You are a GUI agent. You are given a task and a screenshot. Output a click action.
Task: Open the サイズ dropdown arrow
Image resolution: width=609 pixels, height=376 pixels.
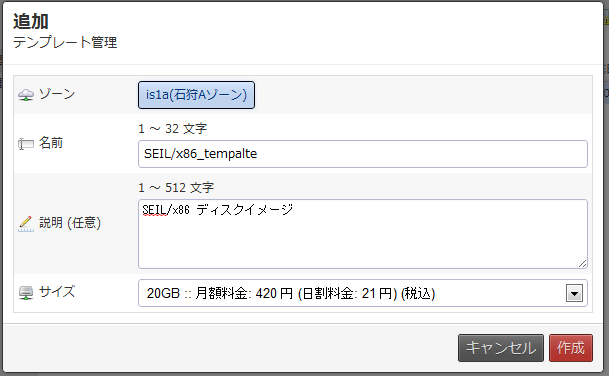coord(574,293)
